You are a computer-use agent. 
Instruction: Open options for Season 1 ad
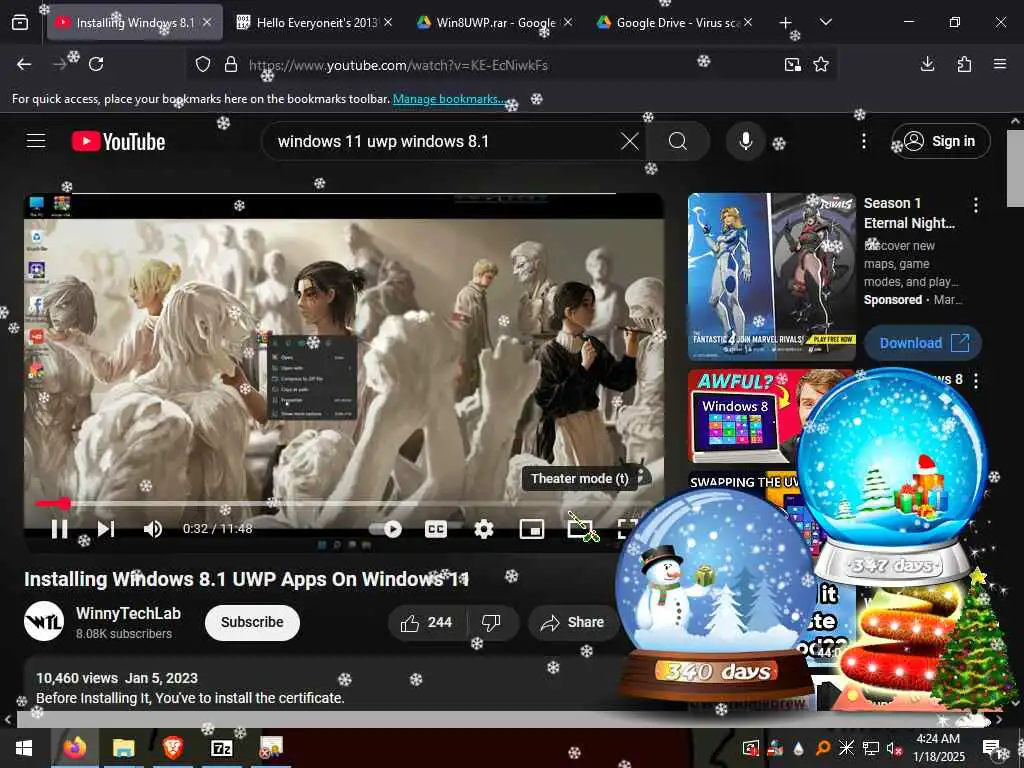(x=976, y=205)
